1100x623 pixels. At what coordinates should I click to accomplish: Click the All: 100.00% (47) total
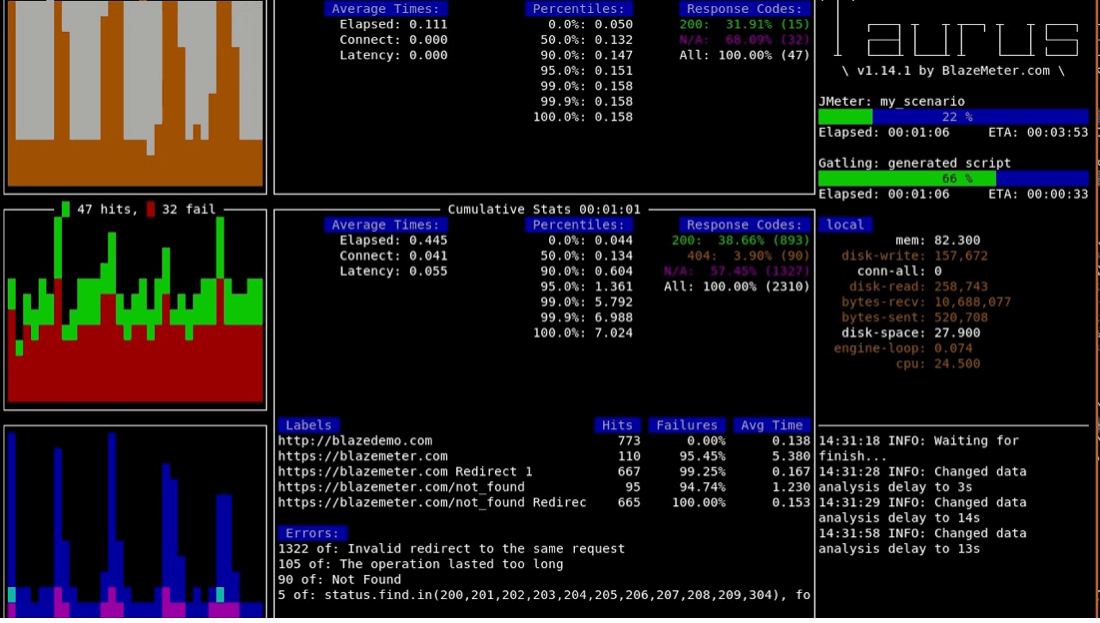point(744,55)
